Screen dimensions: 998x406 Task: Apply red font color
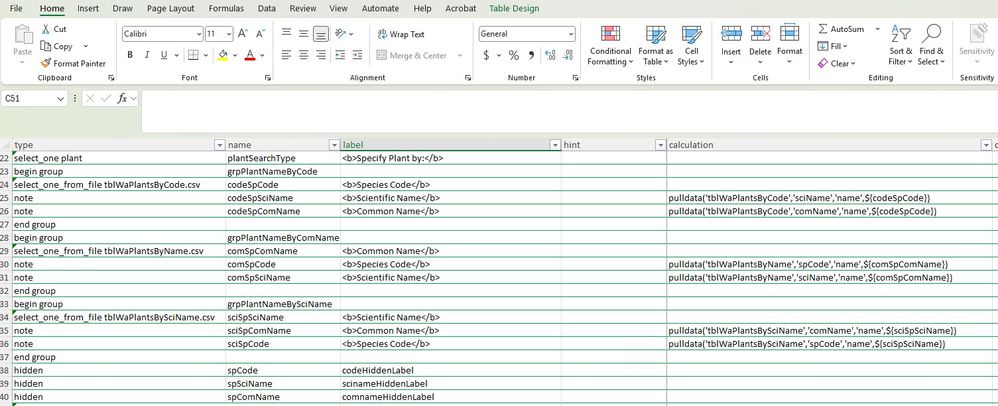(x=250, y=55)
